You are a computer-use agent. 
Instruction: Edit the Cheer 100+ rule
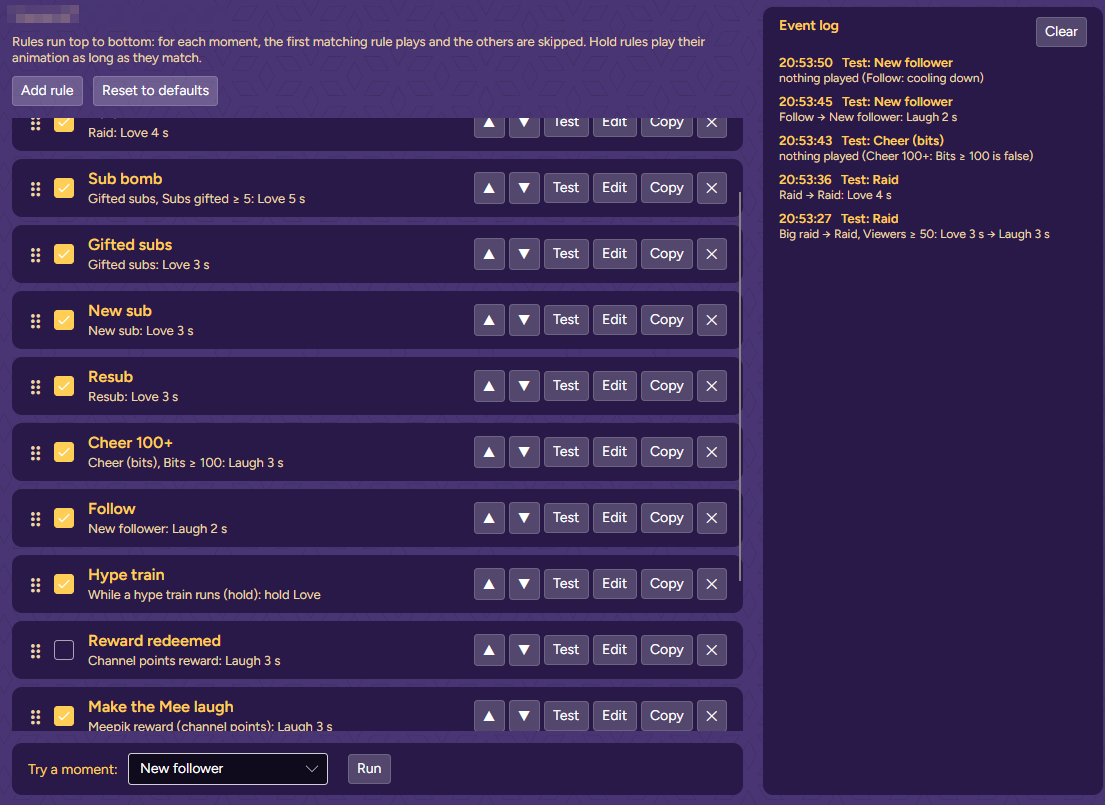coord(615,452)
